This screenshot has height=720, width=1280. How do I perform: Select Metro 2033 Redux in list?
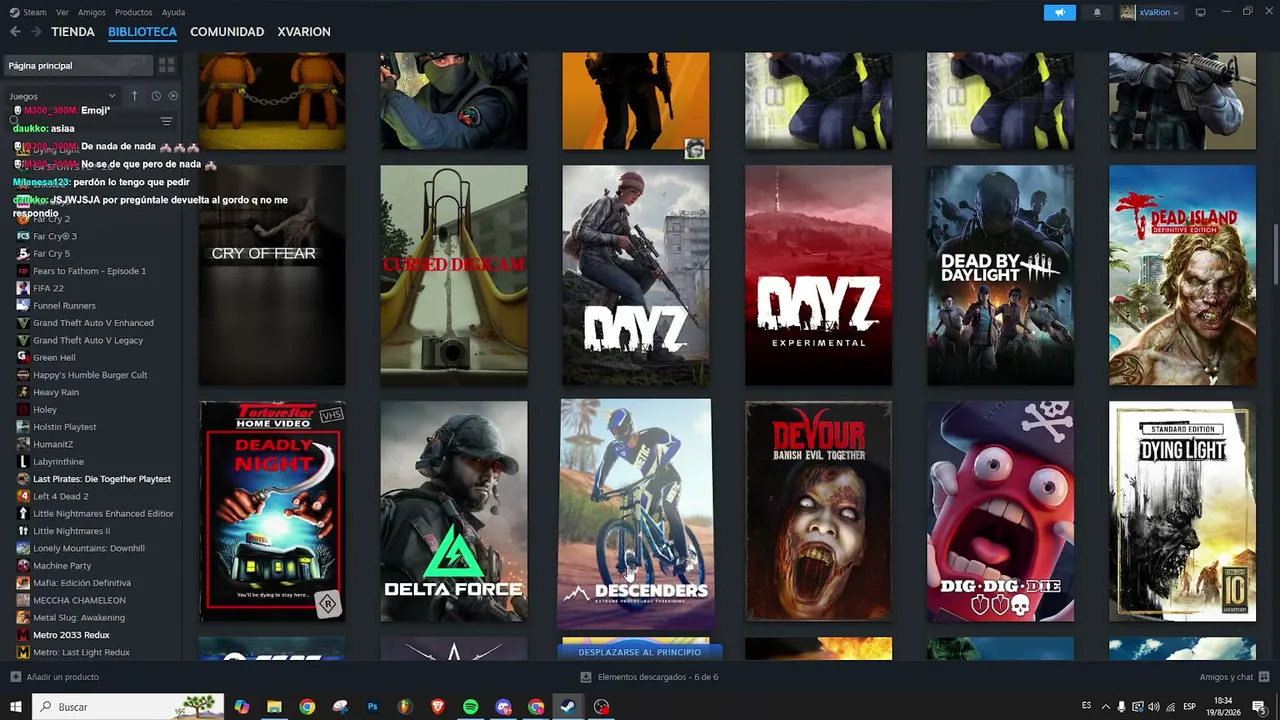71,635
